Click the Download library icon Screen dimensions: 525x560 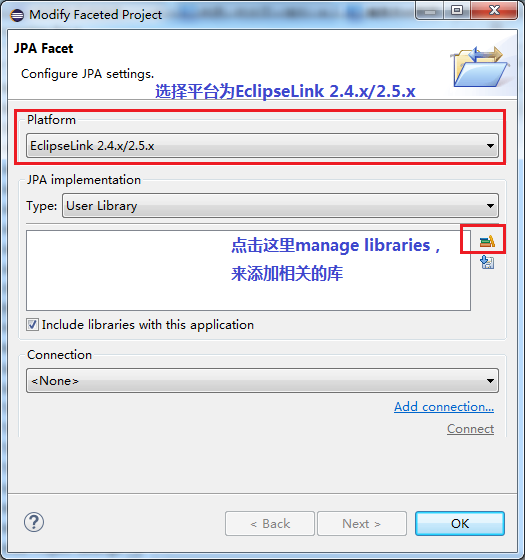tap(487, 262)
